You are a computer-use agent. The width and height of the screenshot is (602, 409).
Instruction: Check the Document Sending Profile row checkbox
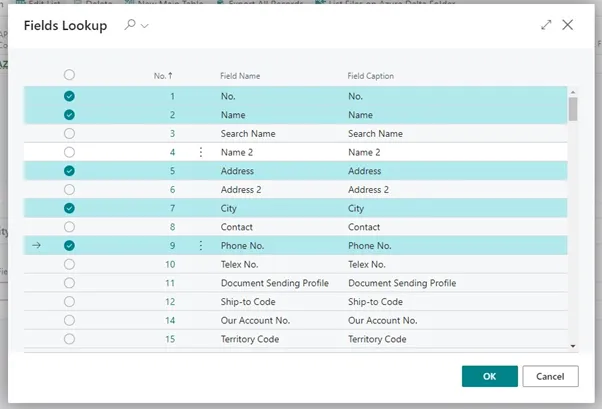tap(69, 283)
